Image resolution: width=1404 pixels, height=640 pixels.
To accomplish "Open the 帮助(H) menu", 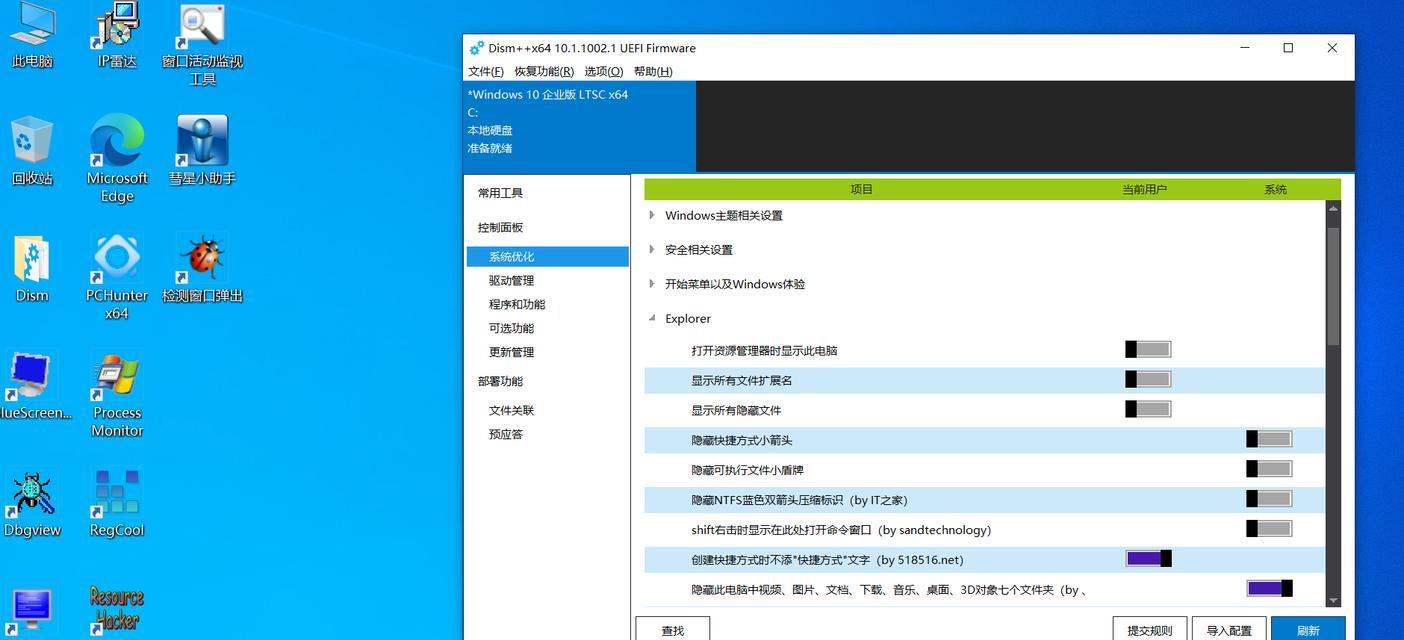I will [x=653, y=72].
